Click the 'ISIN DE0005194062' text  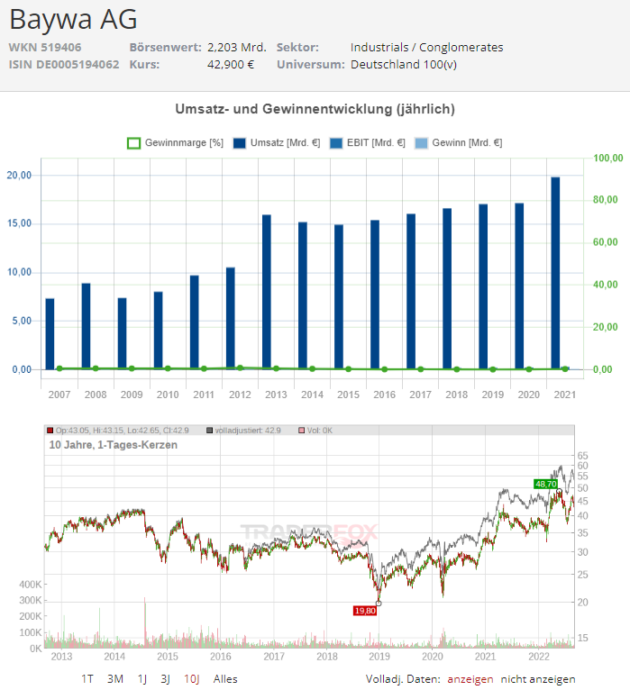[x=64, y=65]
